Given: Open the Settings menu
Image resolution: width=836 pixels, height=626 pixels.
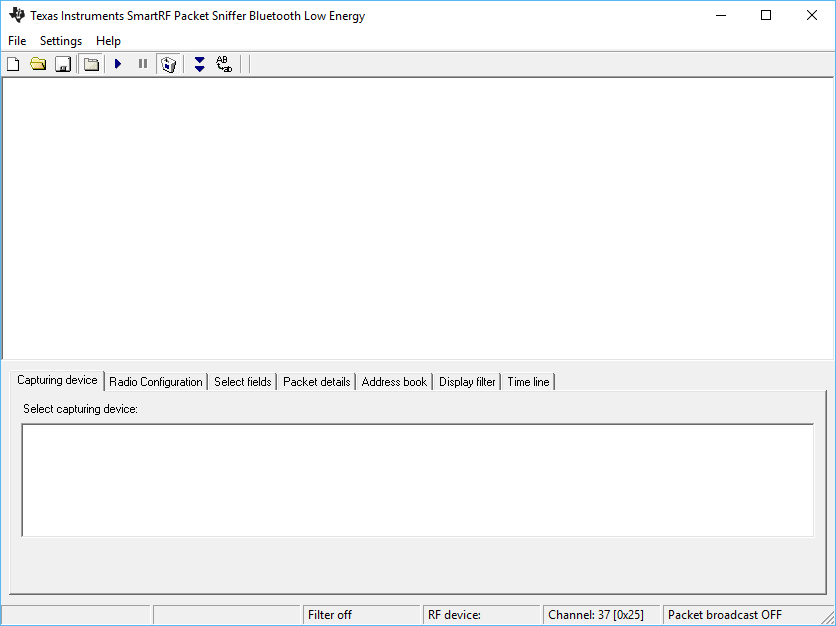Looking at the screenshot, I should (x=61, y=41).
